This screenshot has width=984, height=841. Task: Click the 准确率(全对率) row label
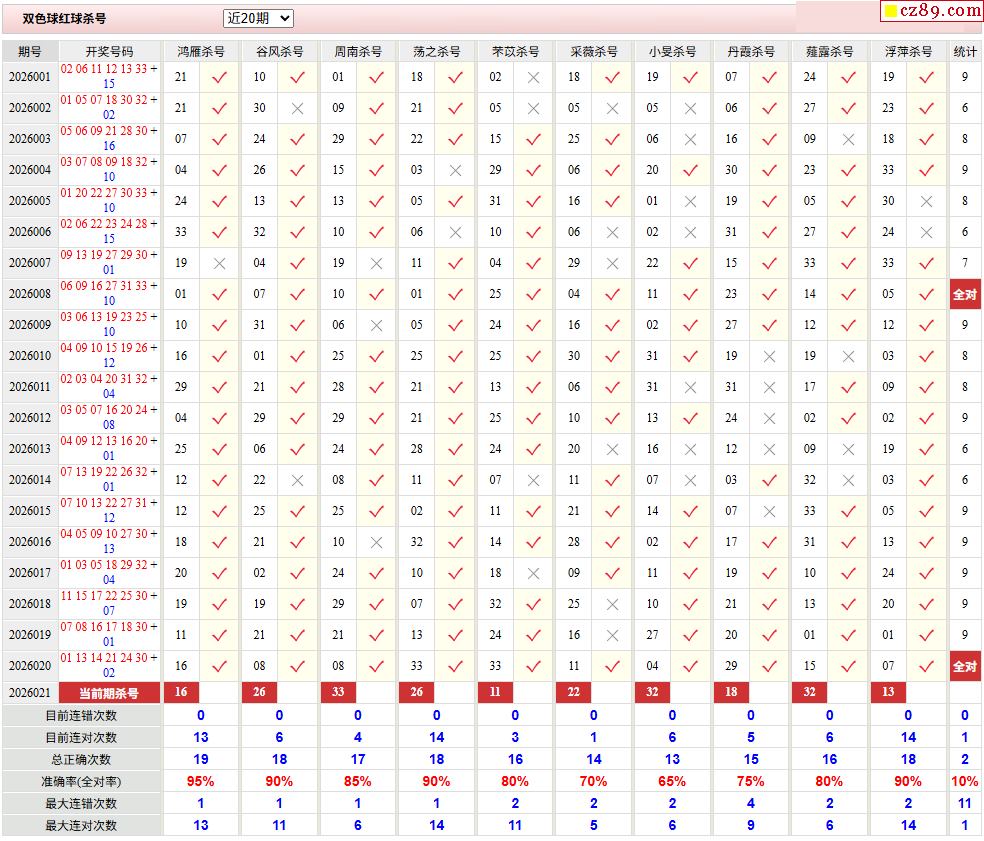(81, 781)
